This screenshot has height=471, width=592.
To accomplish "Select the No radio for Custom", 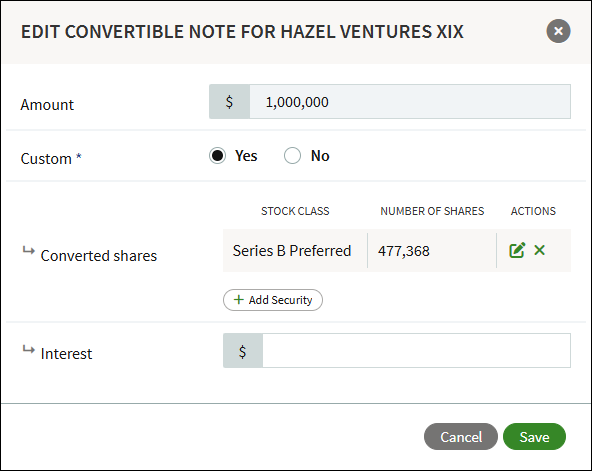I will point(292,155).
